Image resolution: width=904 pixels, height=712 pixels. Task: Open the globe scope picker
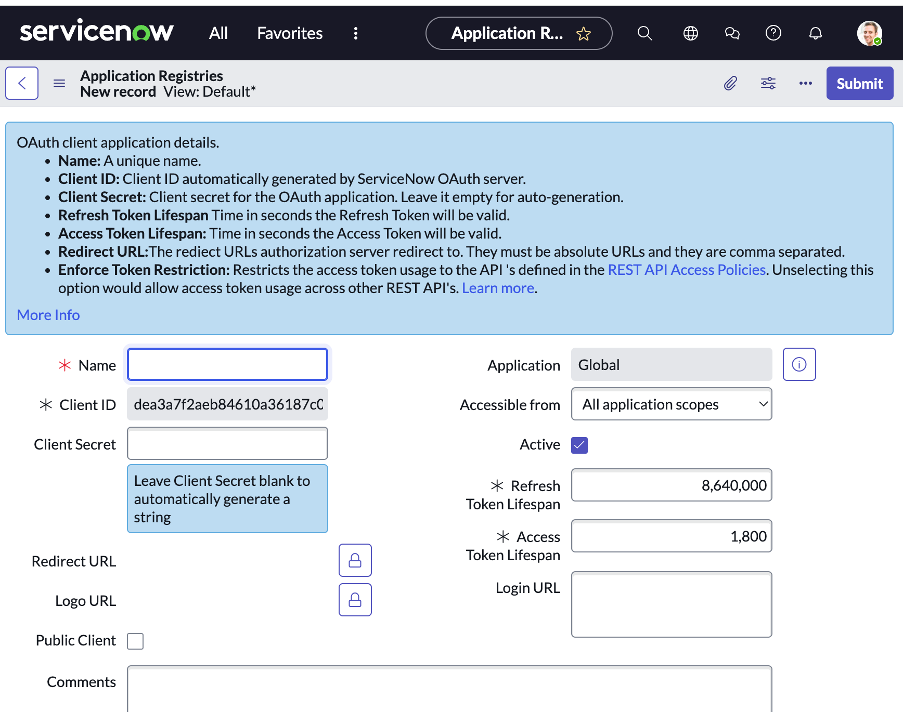[690, 33]
